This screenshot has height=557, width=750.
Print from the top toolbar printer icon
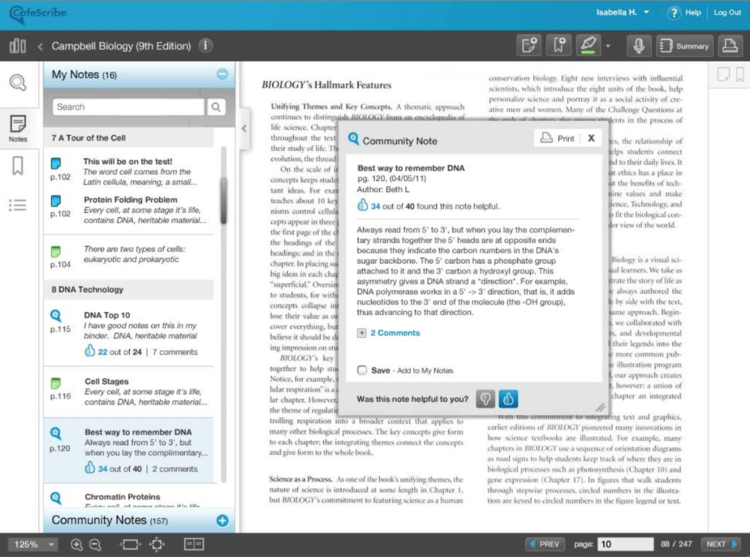(730, 46)
